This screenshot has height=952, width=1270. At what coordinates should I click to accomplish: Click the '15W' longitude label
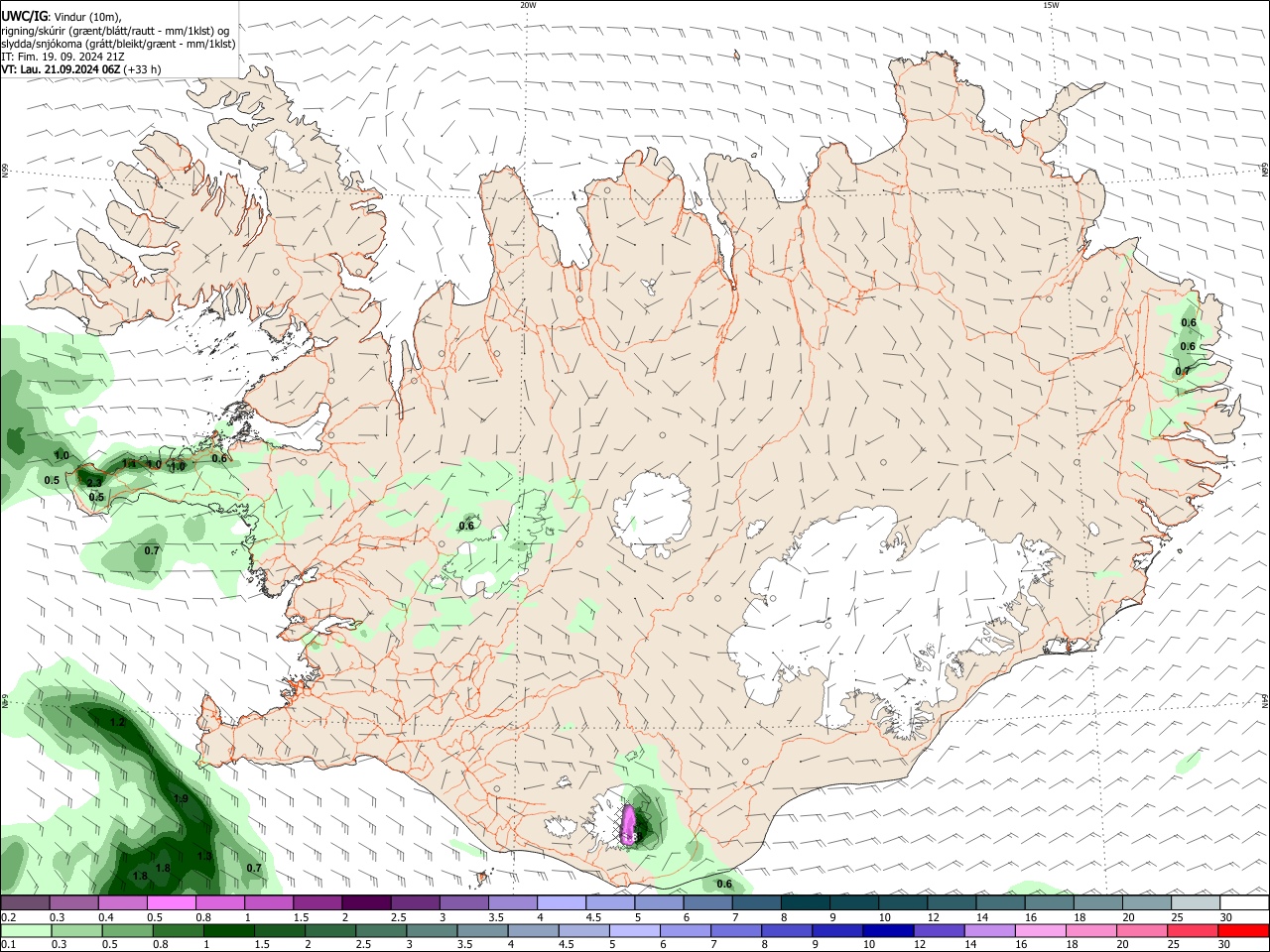tap(1051, 5)
